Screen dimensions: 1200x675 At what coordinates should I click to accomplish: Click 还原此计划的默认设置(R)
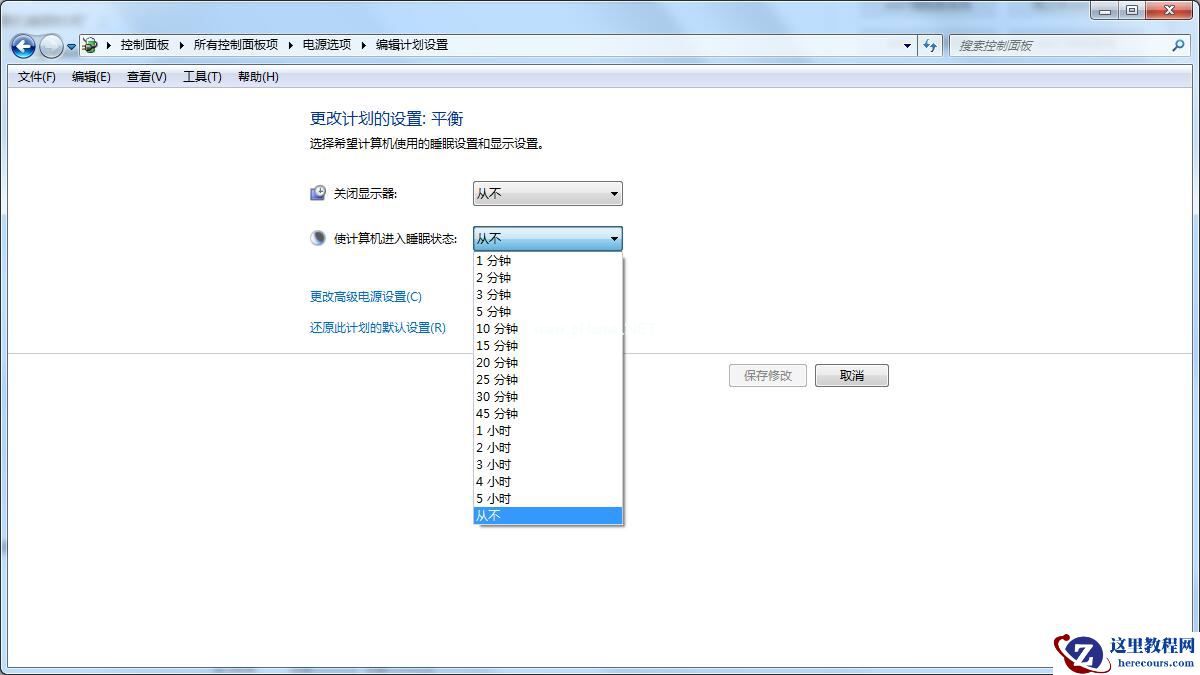coord(375,327)
